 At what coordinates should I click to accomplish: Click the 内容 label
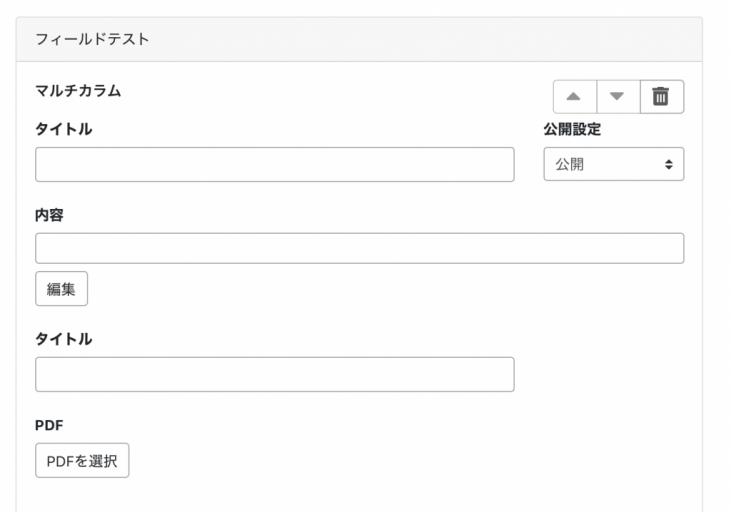(x=50, y=213)
